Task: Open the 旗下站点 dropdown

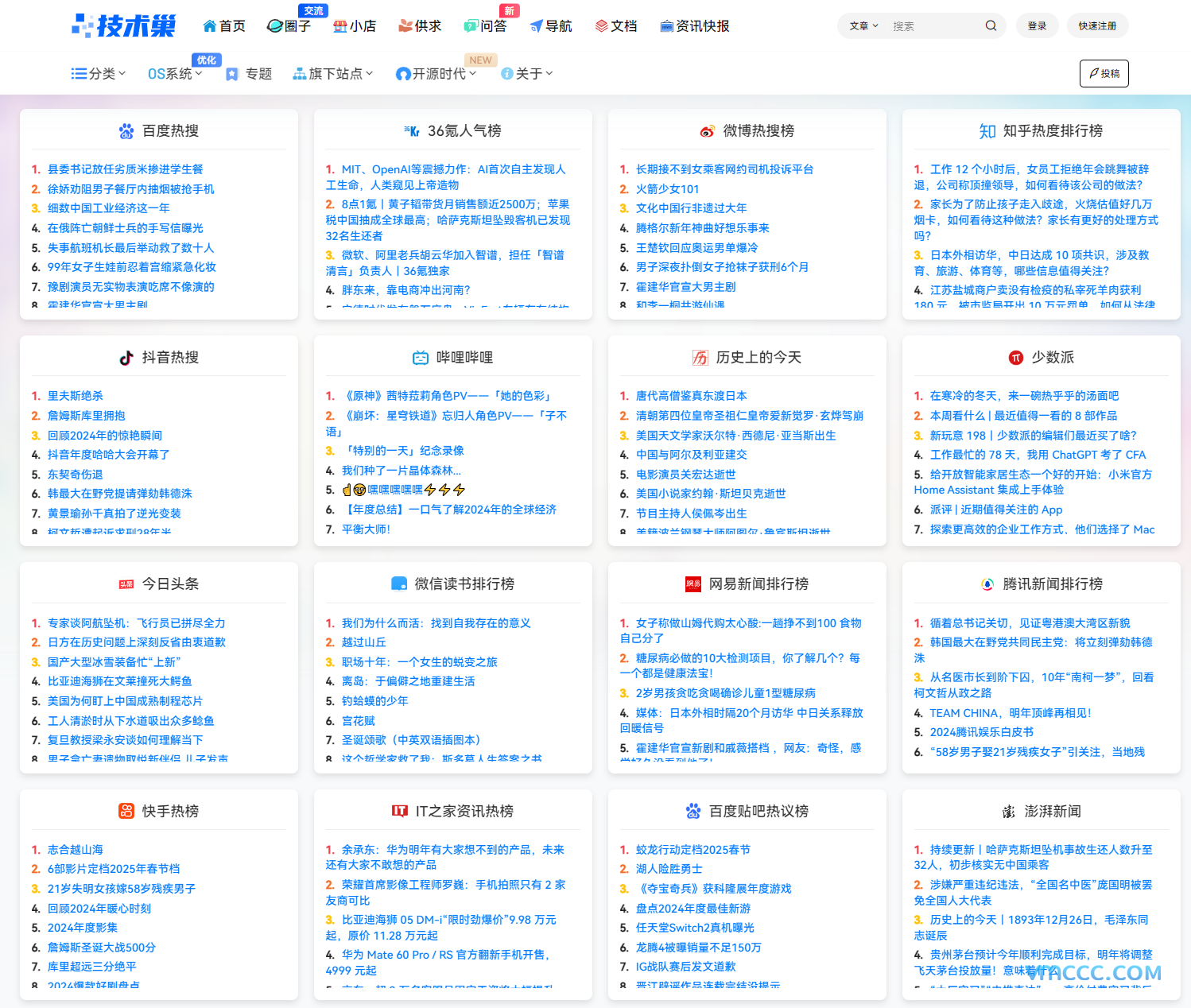Action: coord(332,74)
